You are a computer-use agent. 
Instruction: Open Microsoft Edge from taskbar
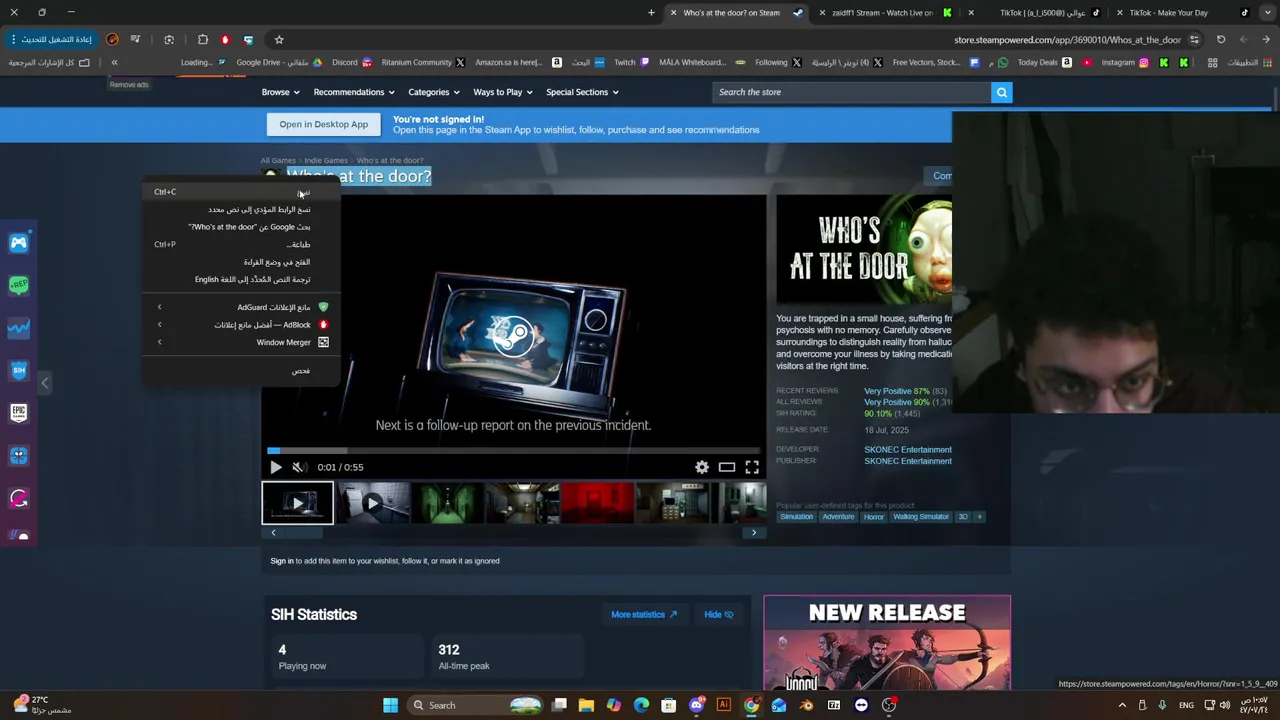(641, 705)
